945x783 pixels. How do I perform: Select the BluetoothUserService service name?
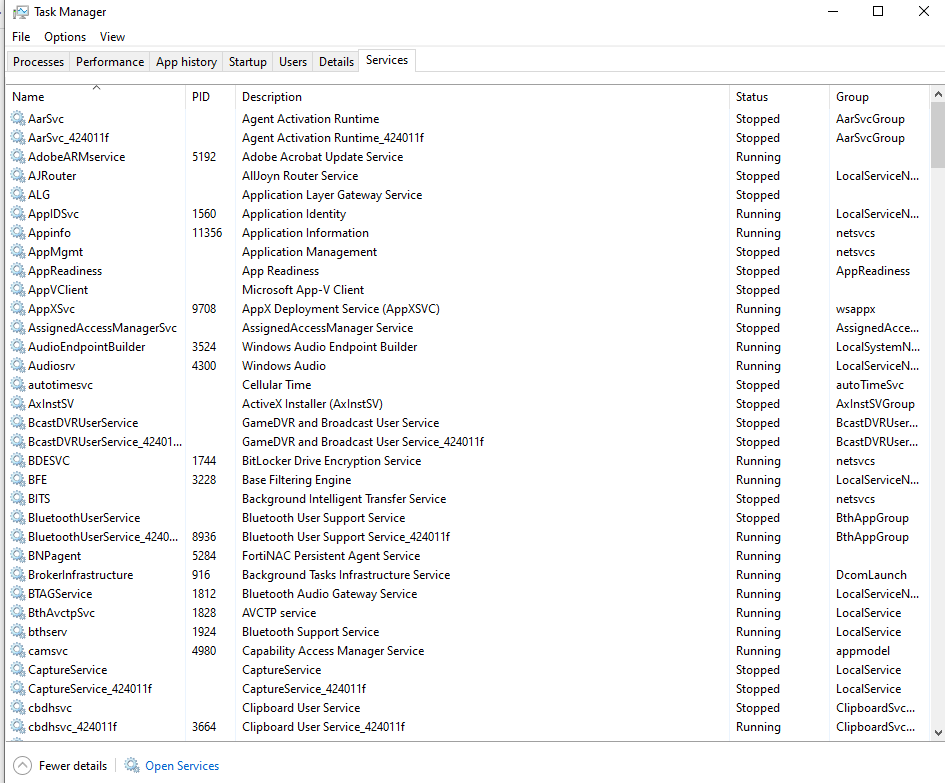pos(84,517)
